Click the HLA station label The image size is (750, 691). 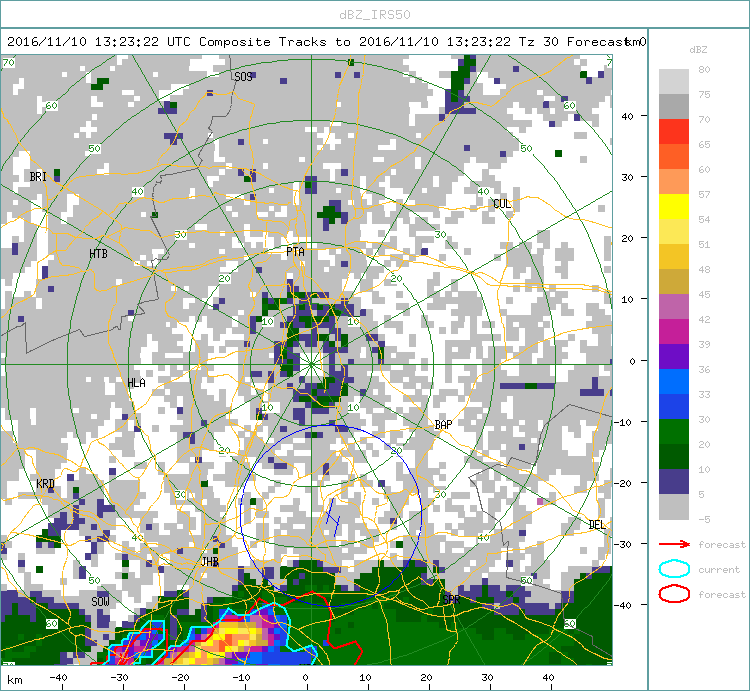pyautogui.click(x=136, y=383)
